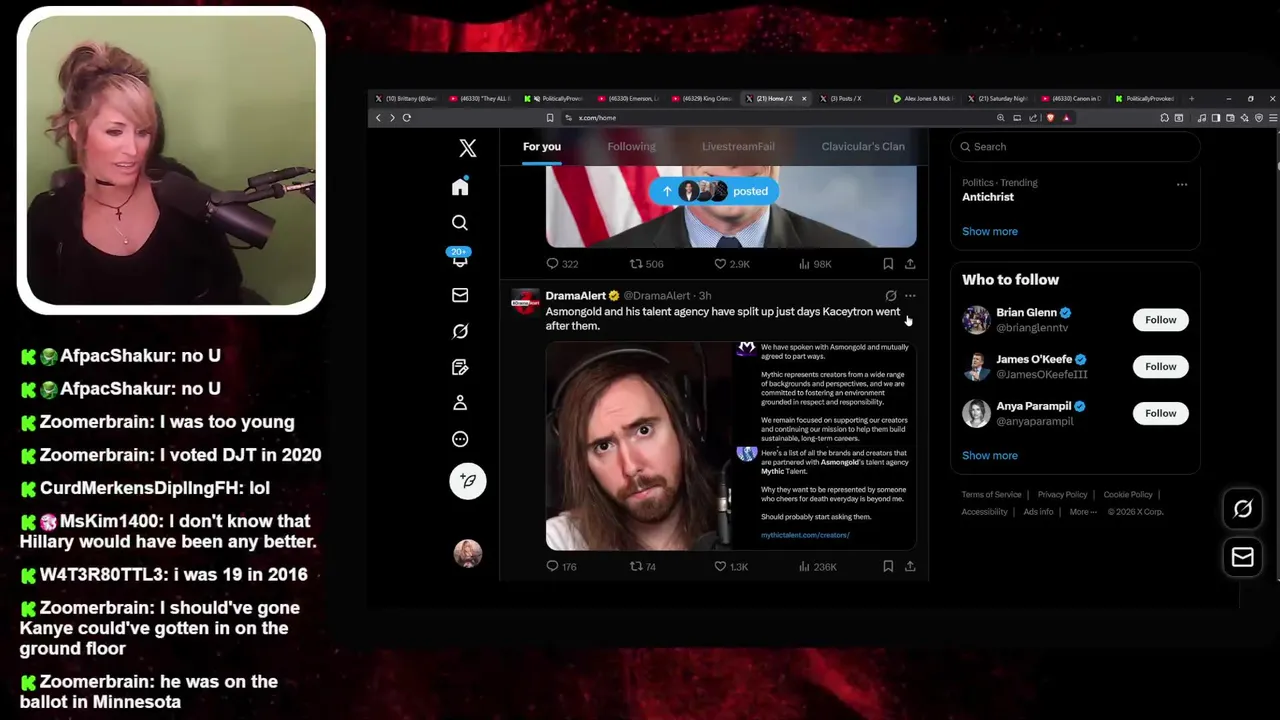1280x720 pixels.
Task: Open the Clavicular's Clan tab
Action: 863,146
